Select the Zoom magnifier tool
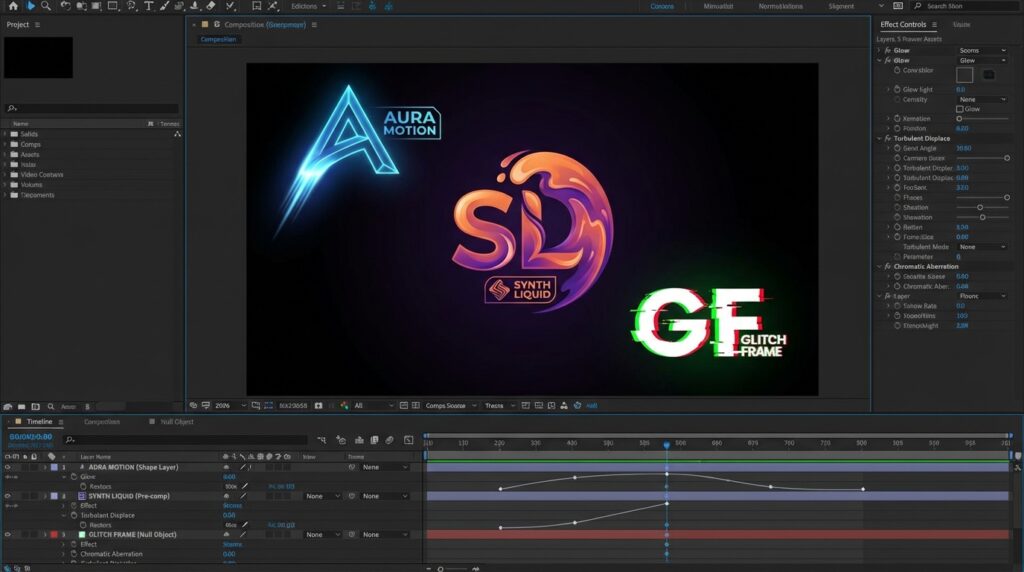This screenshot has height=572, width=1024. 46,6
